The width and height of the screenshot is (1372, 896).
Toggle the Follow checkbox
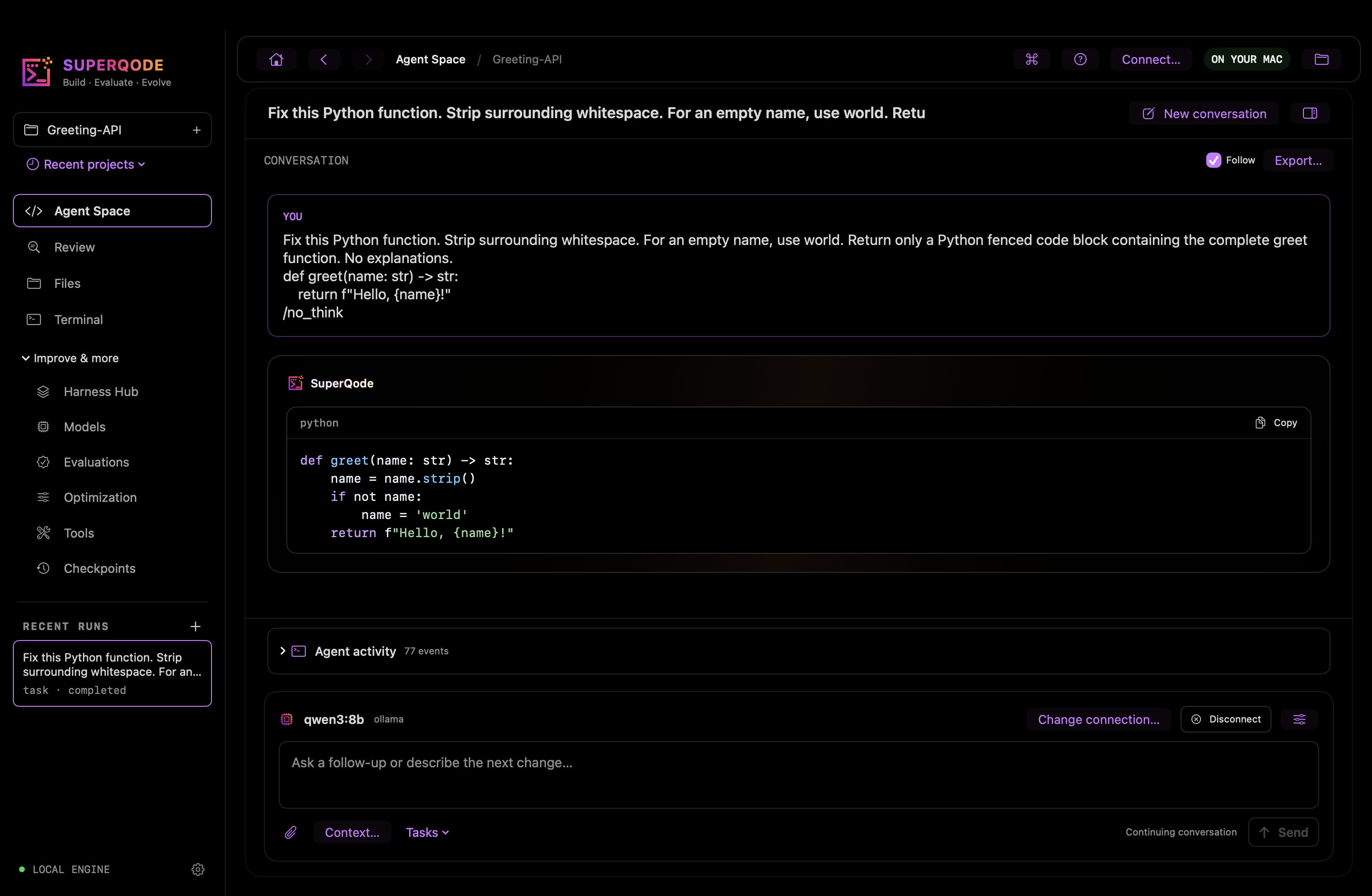[1213, 160]
